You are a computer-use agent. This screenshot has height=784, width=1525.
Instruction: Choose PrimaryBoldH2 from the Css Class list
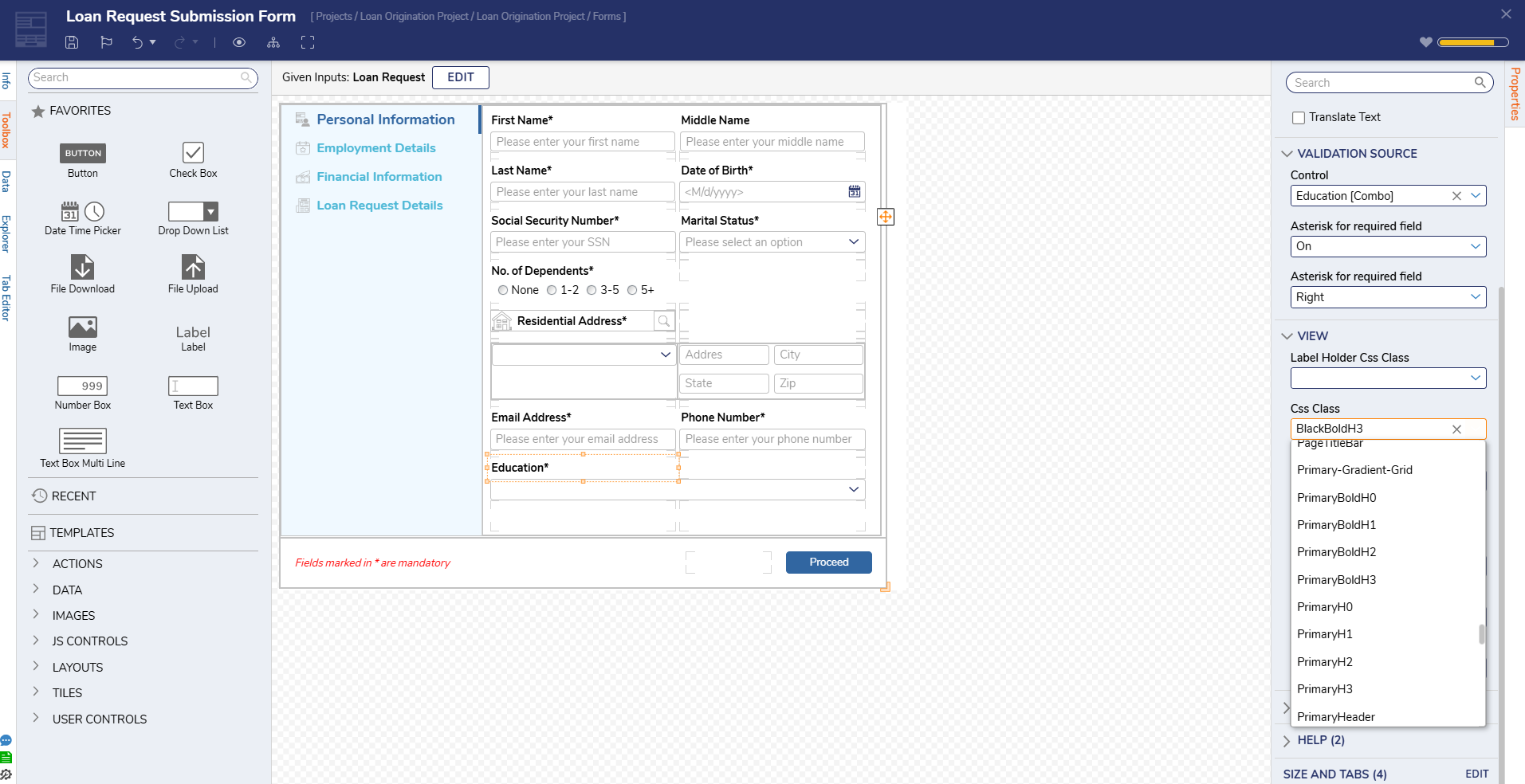1336,552
